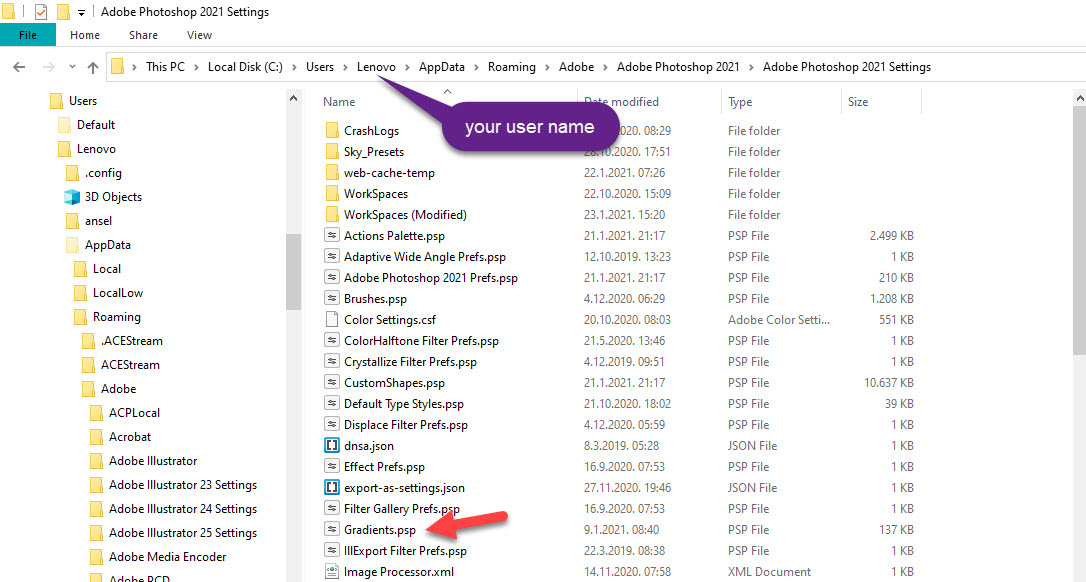Viewport: 1086px width, 582px height.
Task: Click the AppData breadcrumb segment
Action: [442, 67]
